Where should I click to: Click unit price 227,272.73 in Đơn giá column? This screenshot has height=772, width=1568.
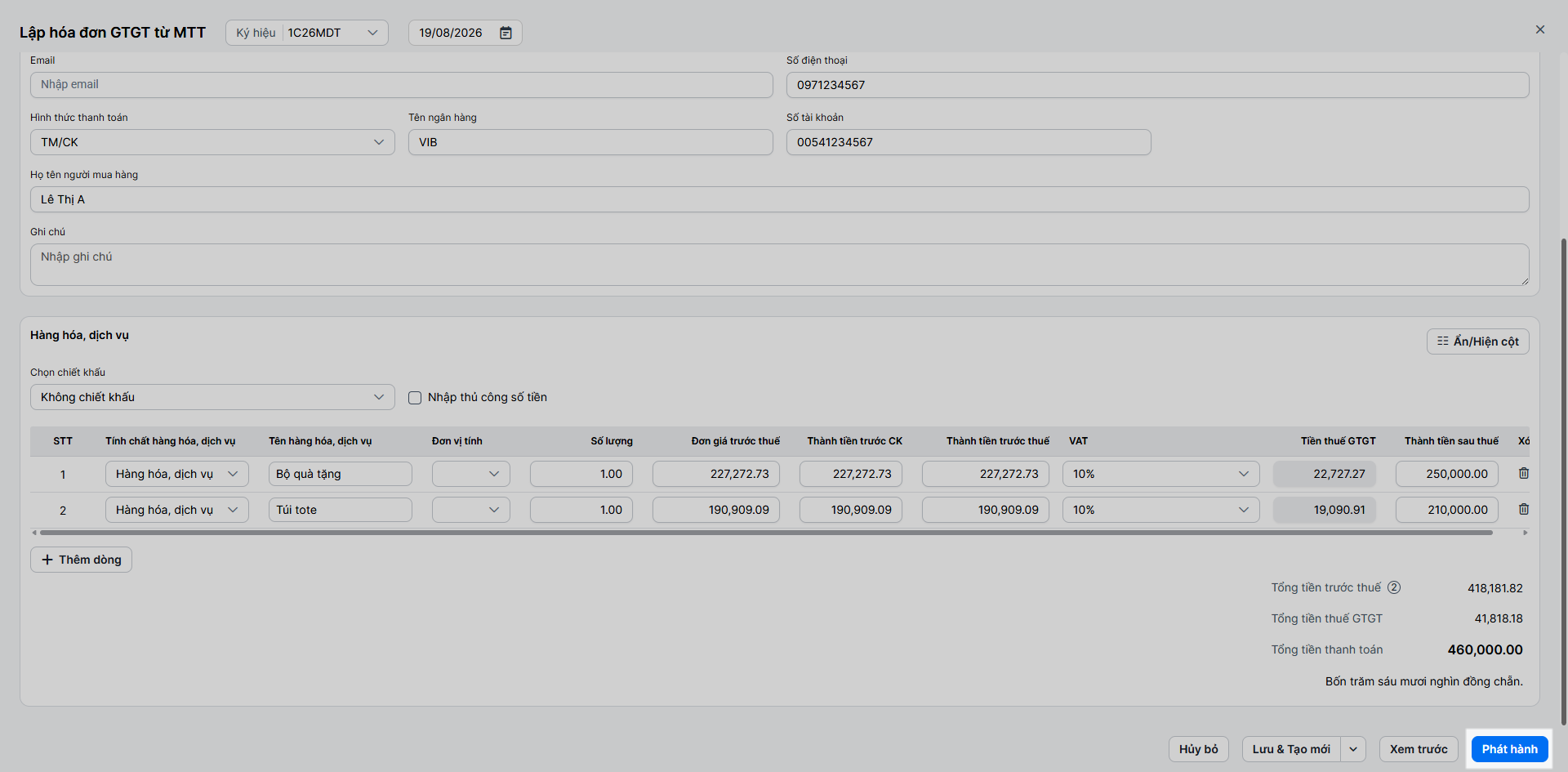[x=716, y=474]
